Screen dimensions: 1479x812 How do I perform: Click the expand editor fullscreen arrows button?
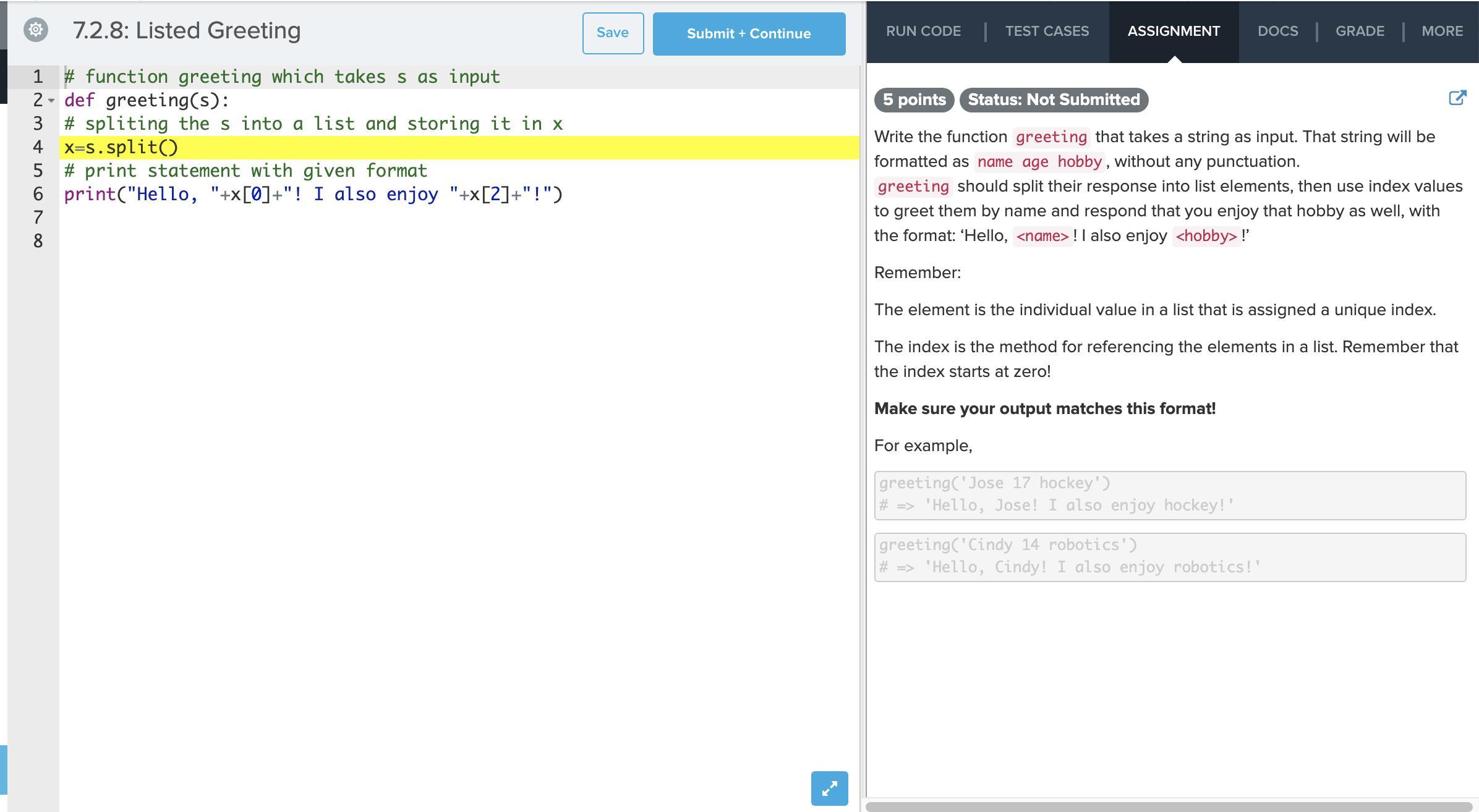pos(829,788)
